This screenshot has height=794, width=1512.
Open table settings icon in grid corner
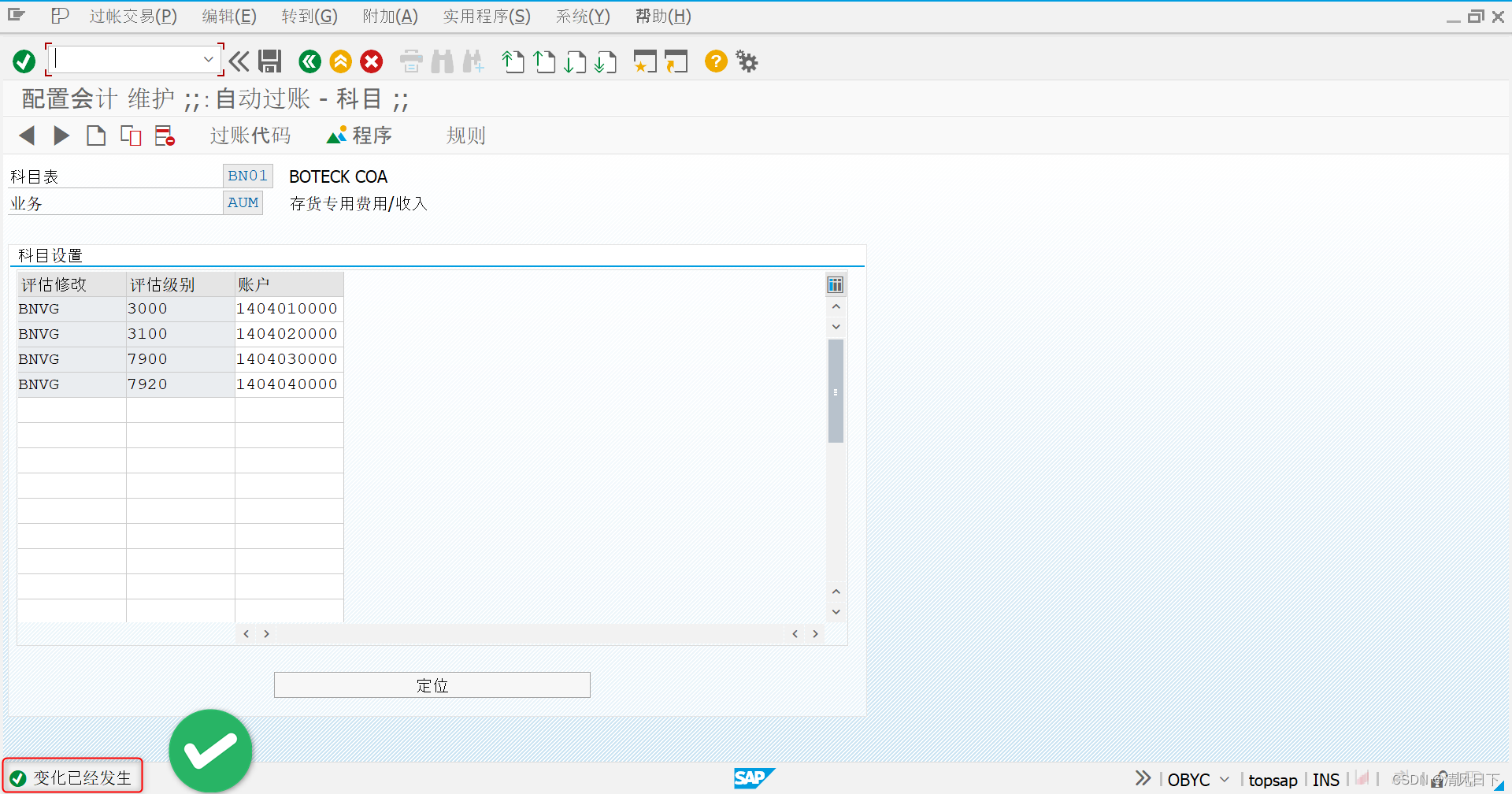point(835,284)
